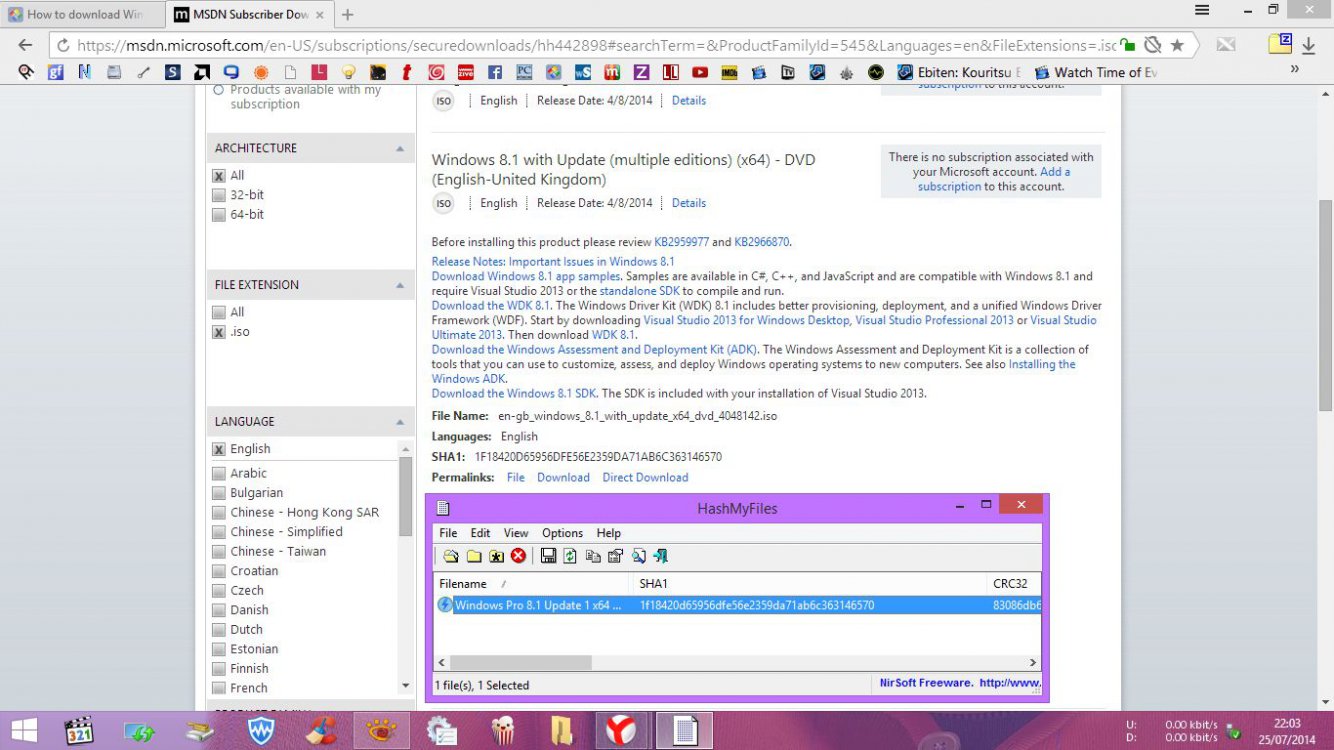Click the red Stop hashing icon

pyautogui.click(x=517, y=556)
